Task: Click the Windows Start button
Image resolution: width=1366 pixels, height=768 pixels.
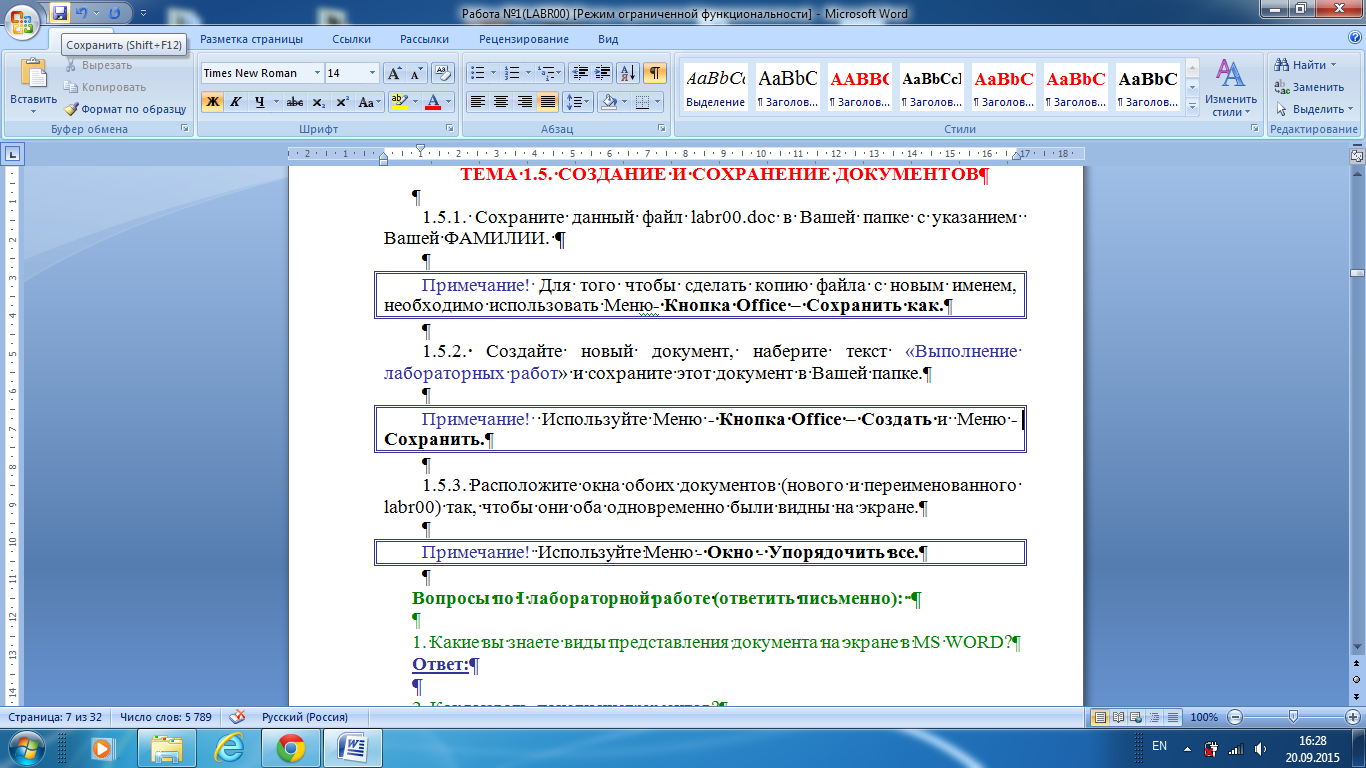Action: coord(26,747)
